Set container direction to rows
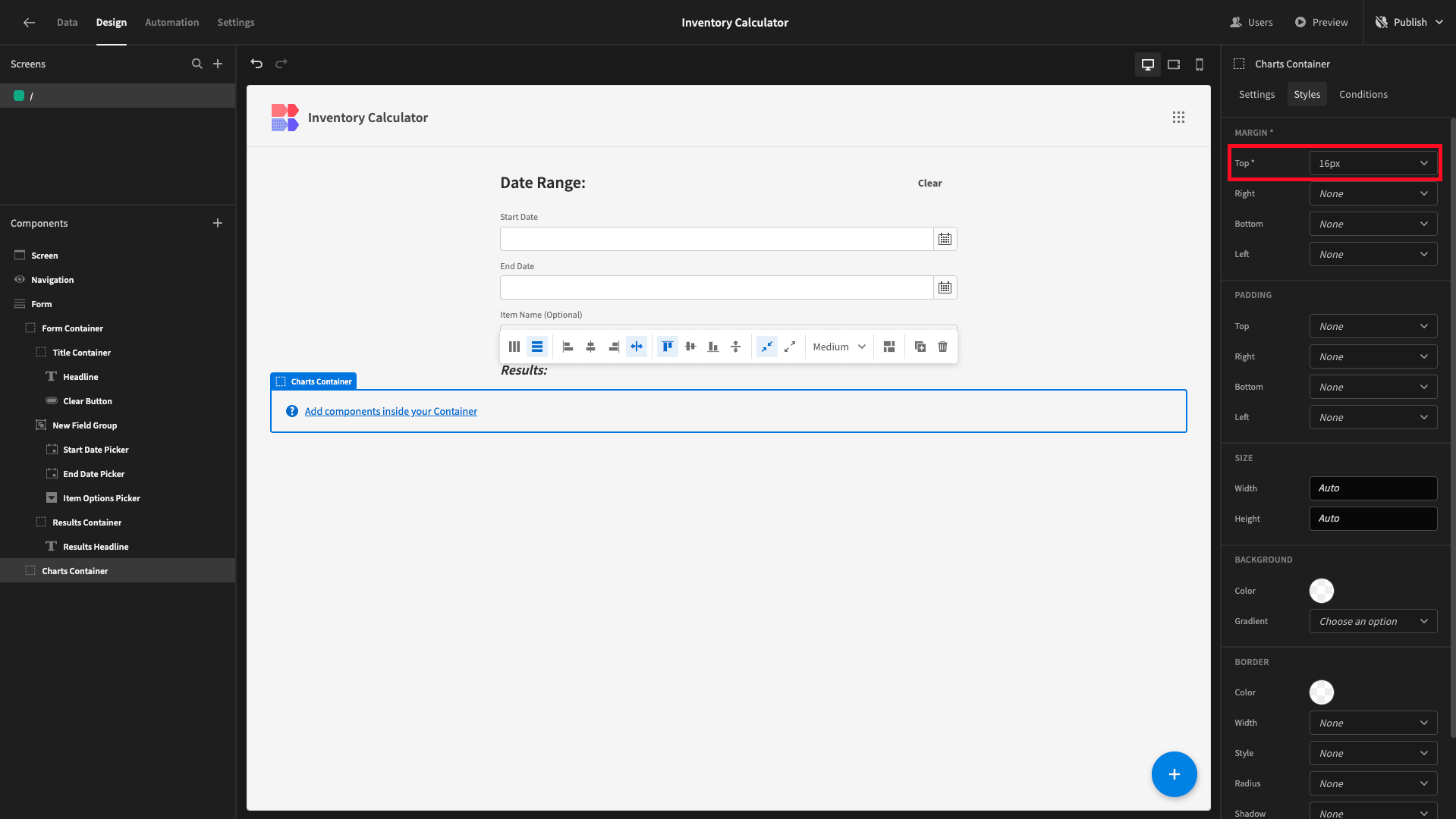This screenshot has height=819, width=1456. (537, 347)
